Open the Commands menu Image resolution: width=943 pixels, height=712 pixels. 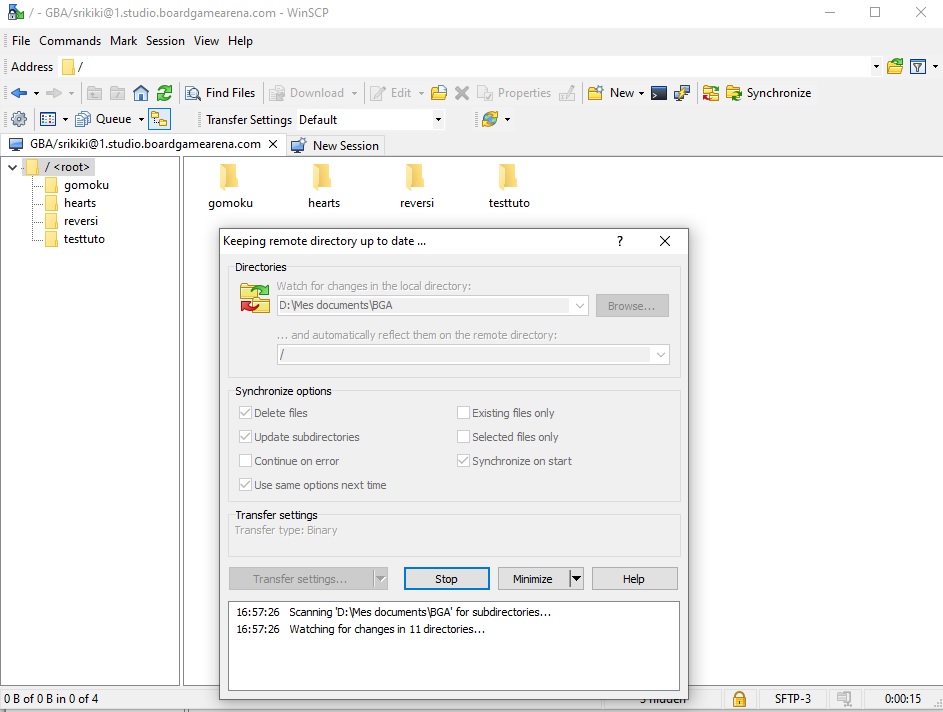coord(70,41)
